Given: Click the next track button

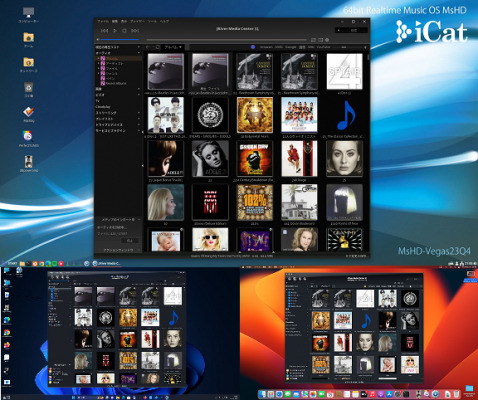Looking at the screenshot, I should (x=135, y=31).
